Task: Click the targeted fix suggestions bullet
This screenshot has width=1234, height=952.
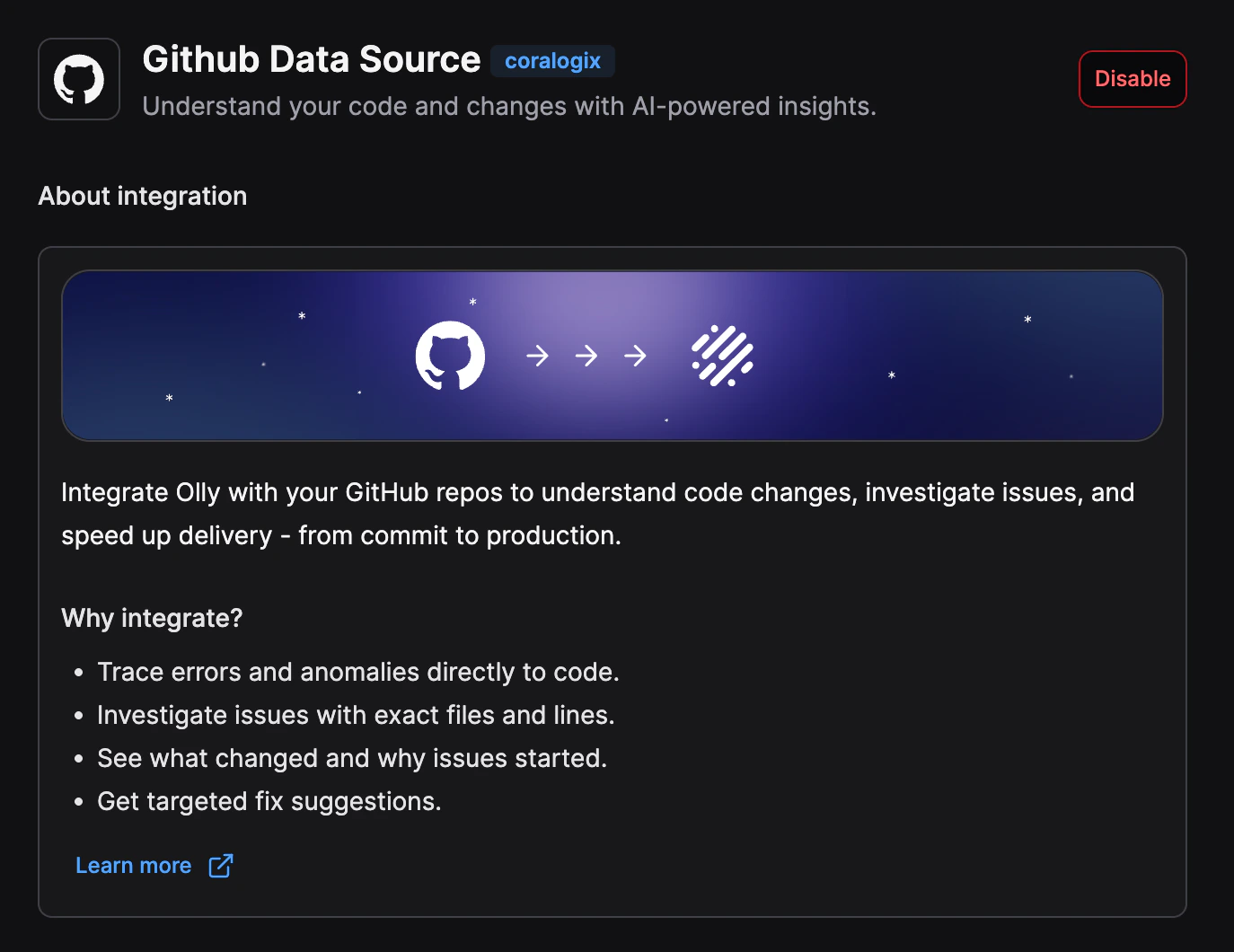Action: click(x=269, y=801)
